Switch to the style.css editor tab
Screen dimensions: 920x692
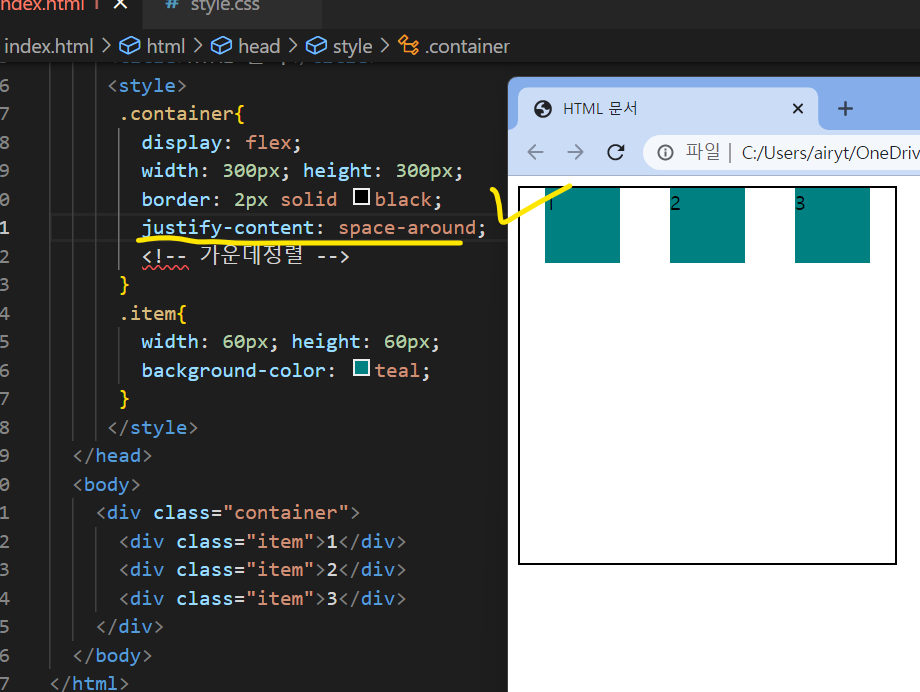point(225,6)
